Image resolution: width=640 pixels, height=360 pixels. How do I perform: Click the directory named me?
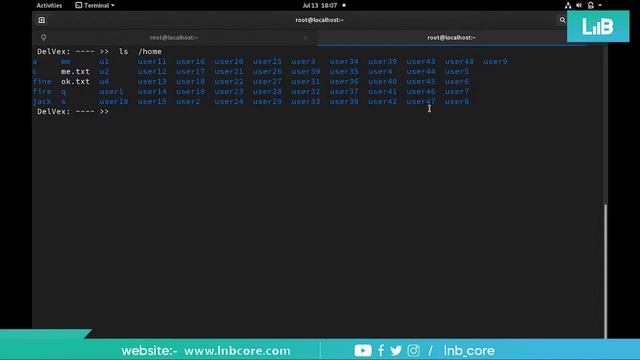[66, 62]
